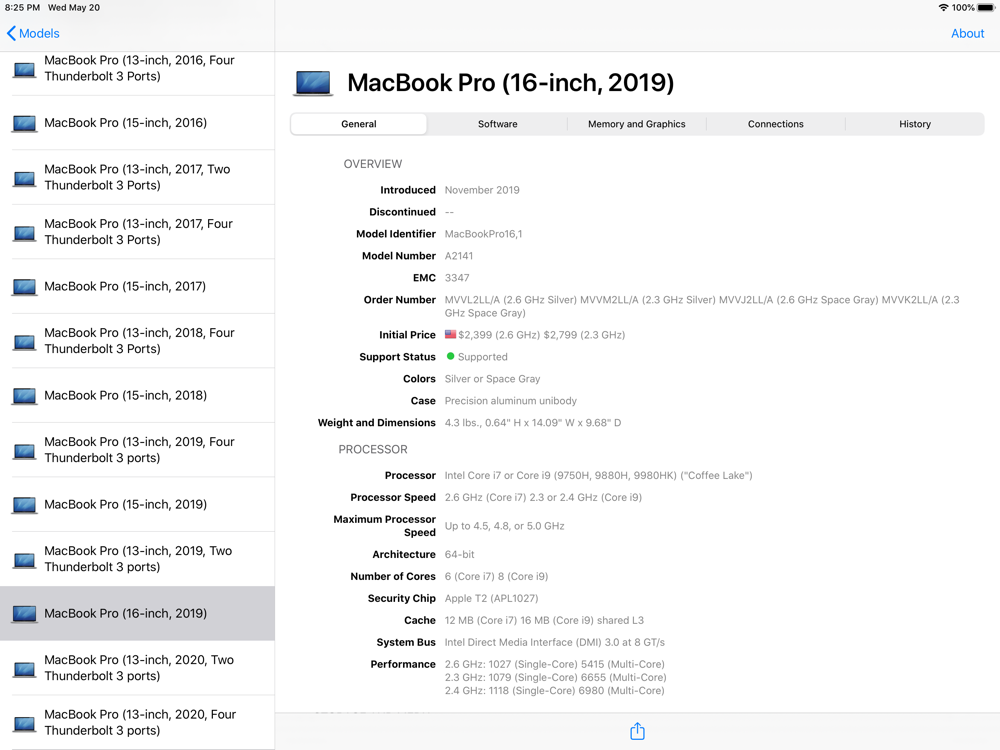Switch to the Software tab
1000x750 pixels.
pyautogui.click(x=497, y=124)
